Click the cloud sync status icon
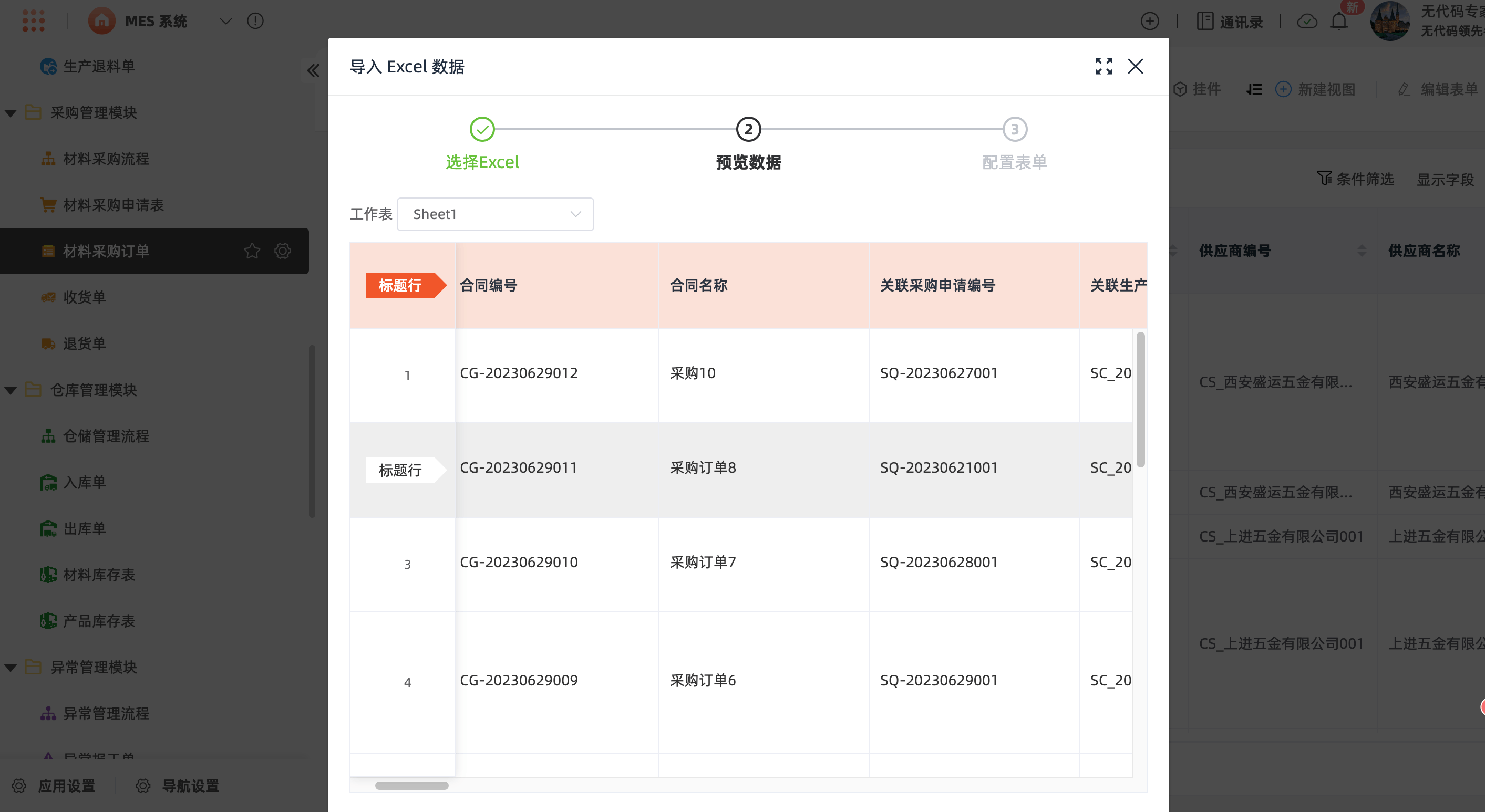This screenshot has height=812, width=1485. click(1306, 22)
